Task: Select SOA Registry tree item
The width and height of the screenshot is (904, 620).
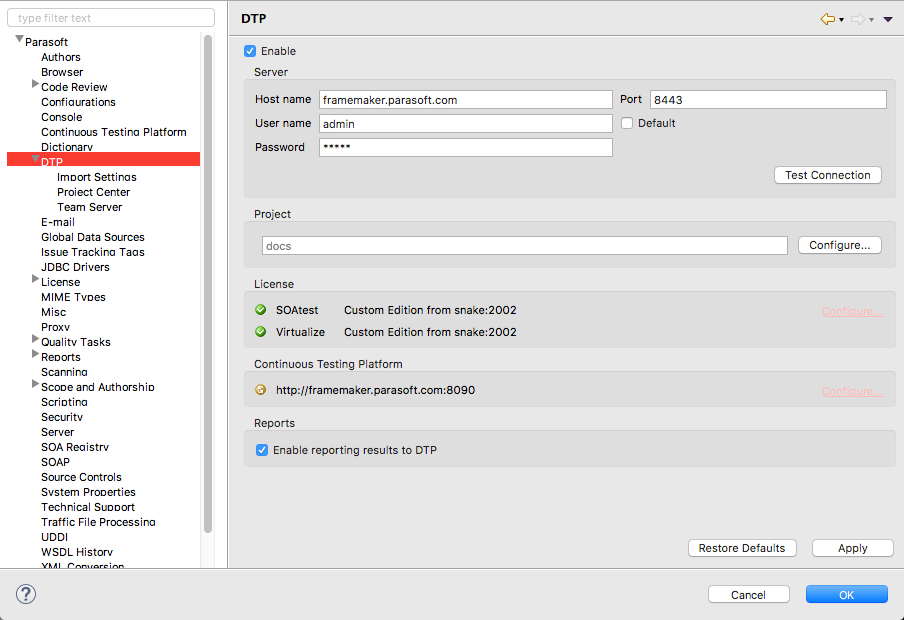Action: tap(74, 447)
